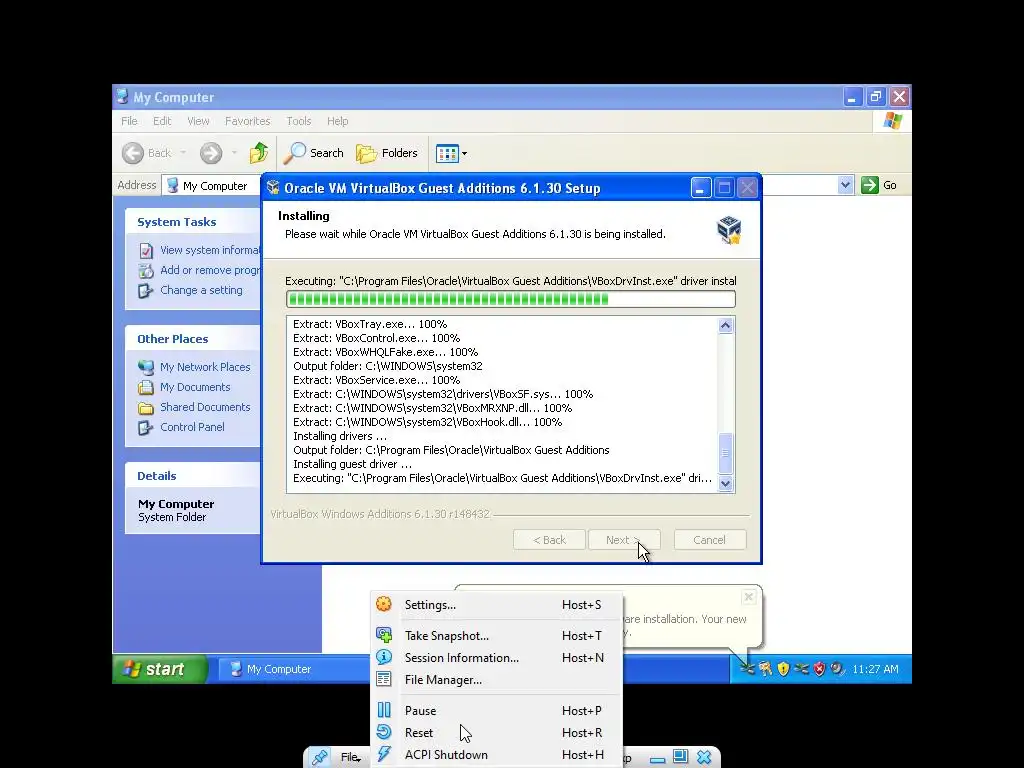Image resolution: width=1024 pixels, height=768 pixels.
Task: Click the installer Cancel button
Action: pos(710,540)
